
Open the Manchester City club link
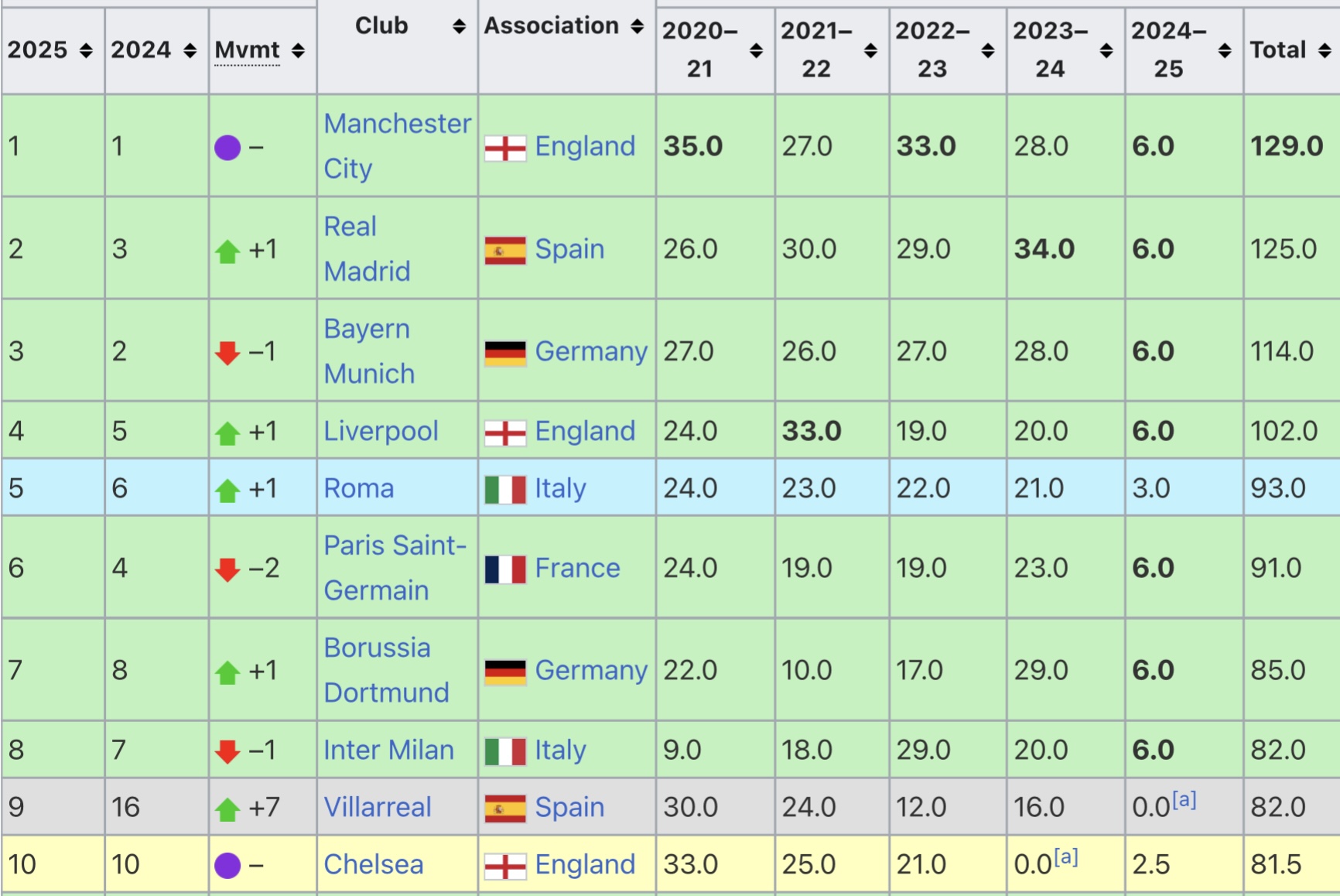click(397, 145)
